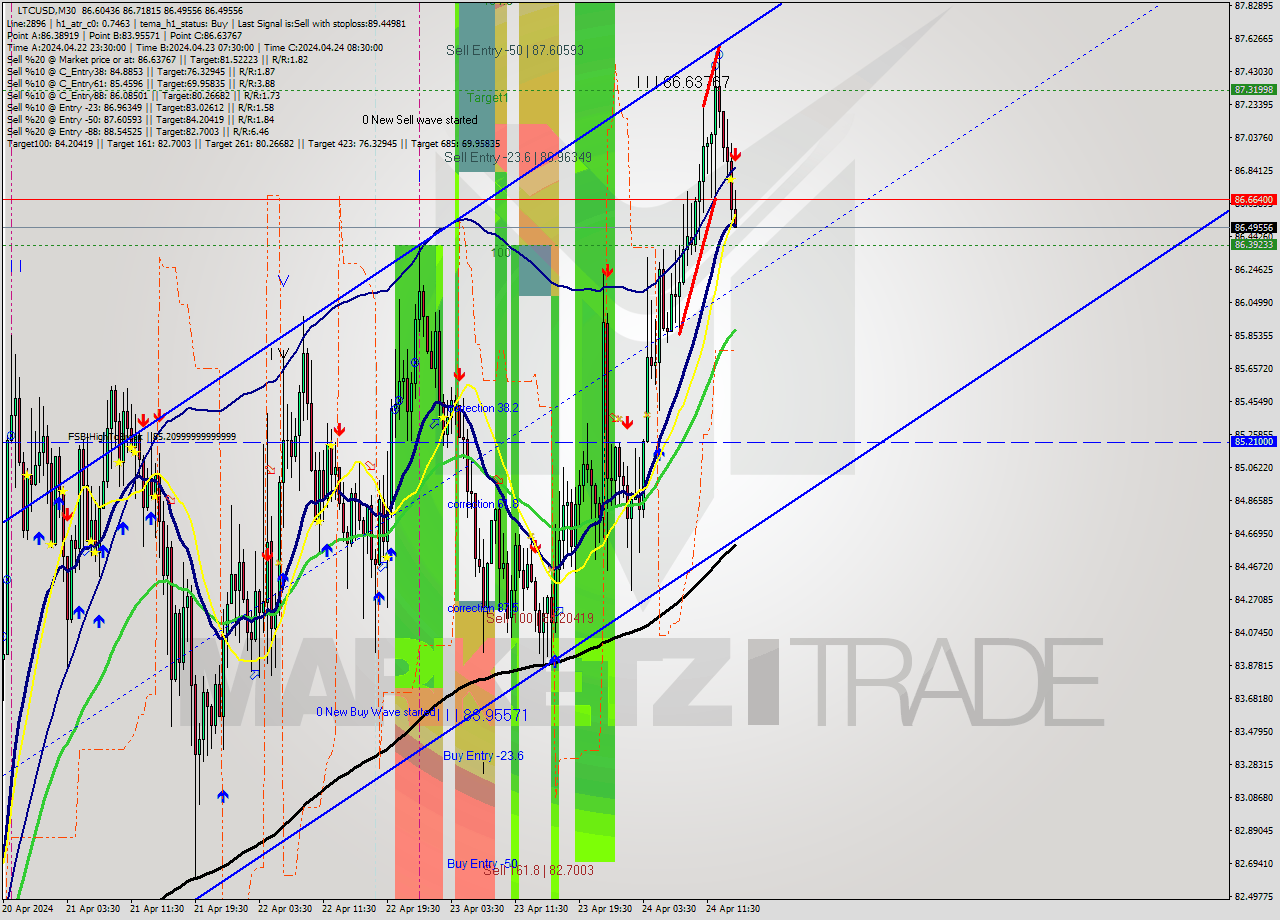The height and width of the screenshot is (920, 1280).
Task: Click the 'Buy Entry -50' label
Action: [482, 864]
